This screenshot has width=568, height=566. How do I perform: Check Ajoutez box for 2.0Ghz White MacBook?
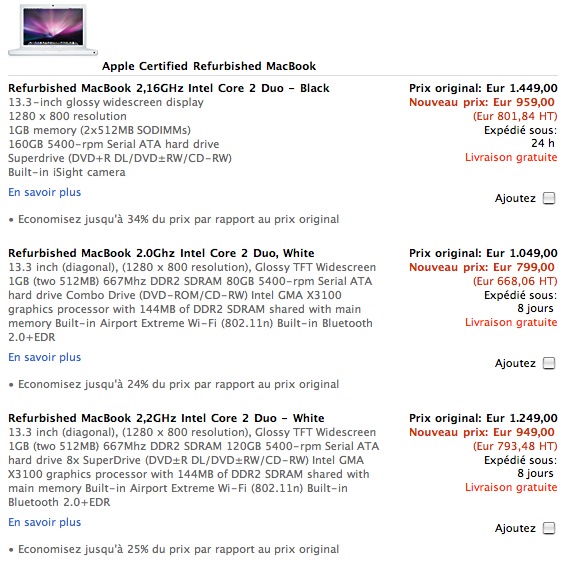(549, 363)
